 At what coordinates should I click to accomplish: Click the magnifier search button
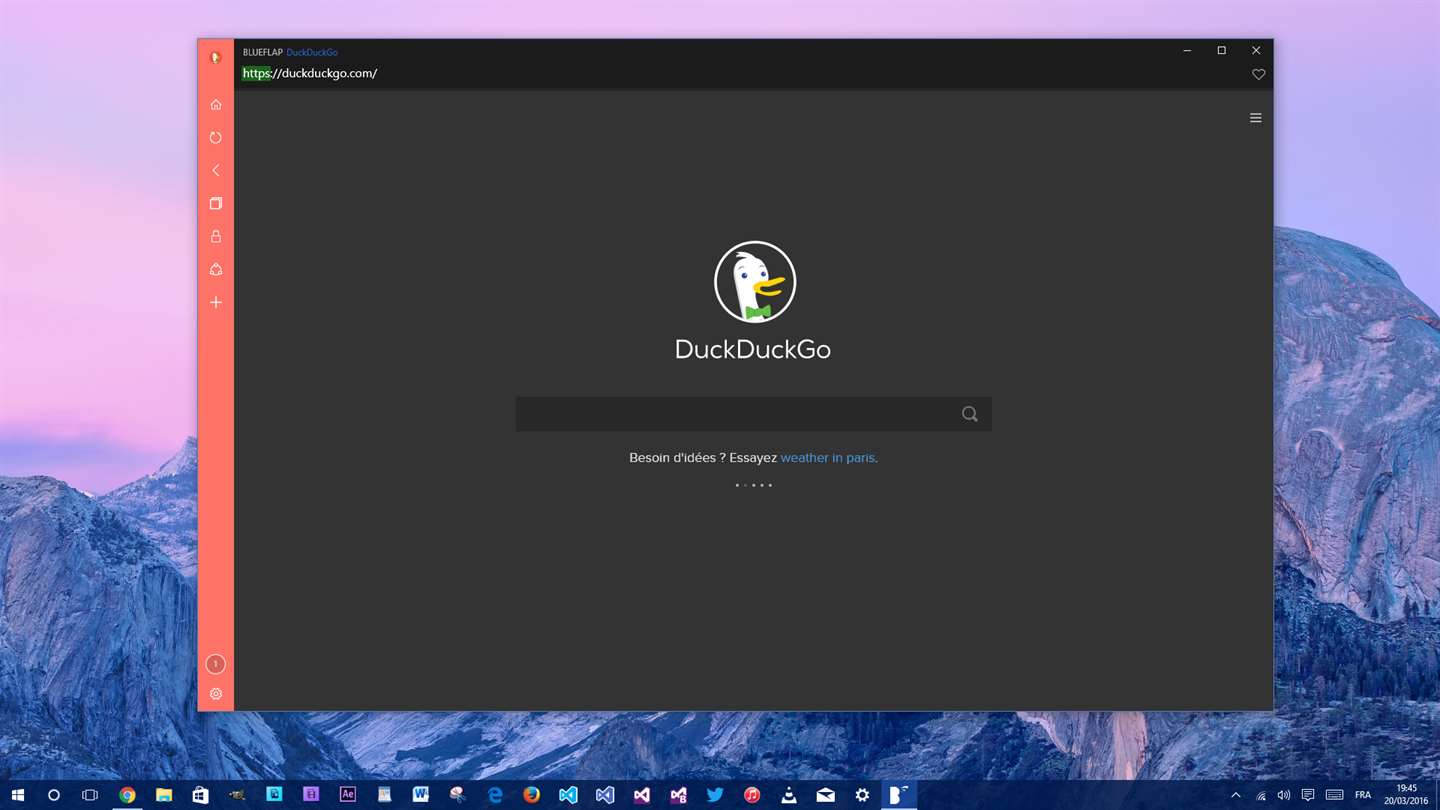tap(969, 414)
